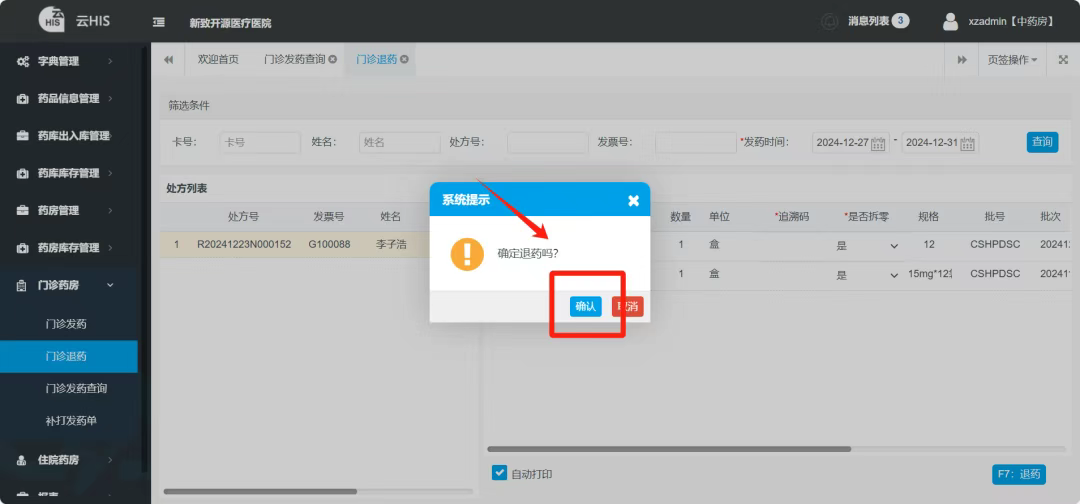Open the 页签操作 dropdown
The image size is (1080, 504).
tap(1012, 60)
